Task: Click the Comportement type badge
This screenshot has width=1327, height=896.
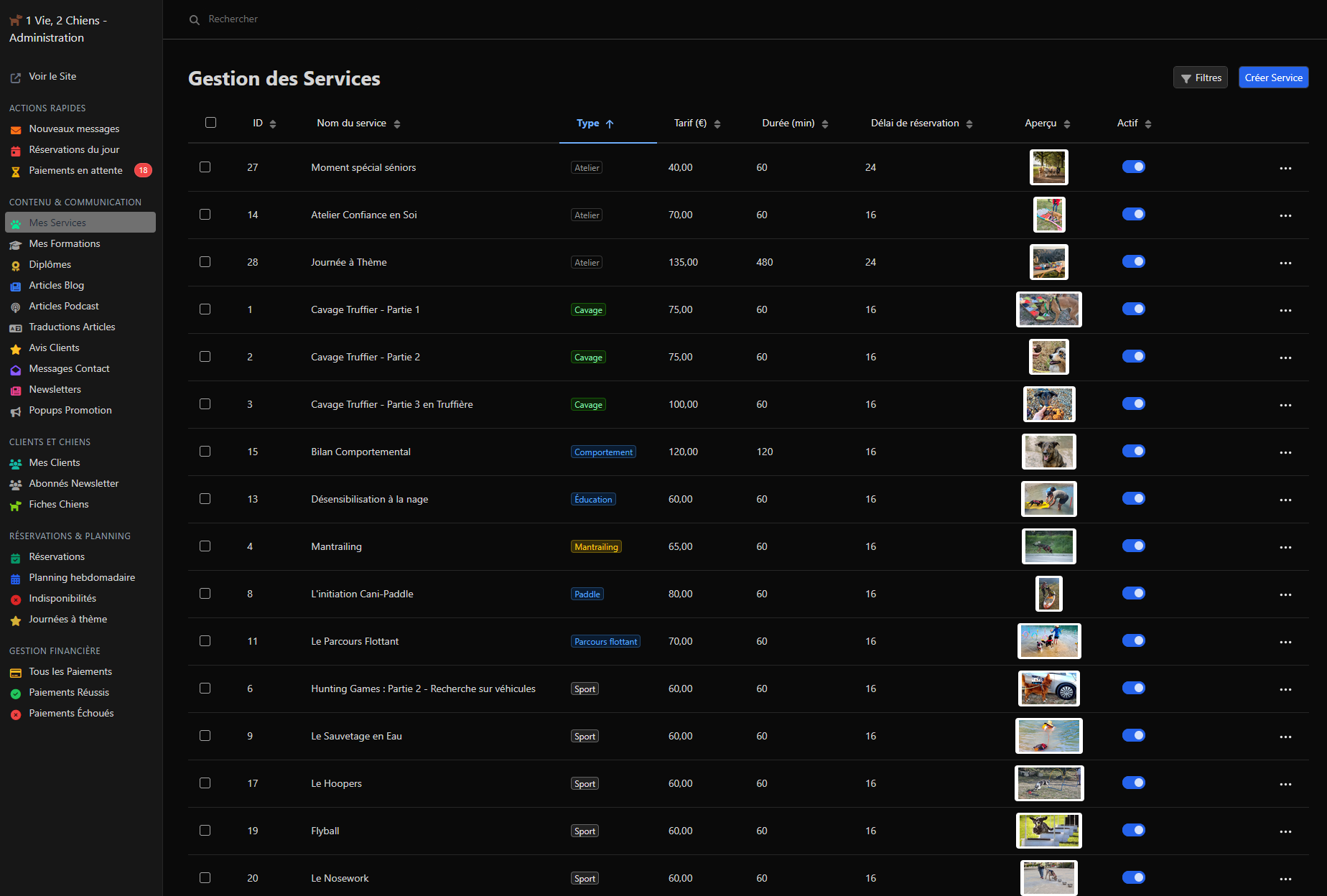Action: 603,452
